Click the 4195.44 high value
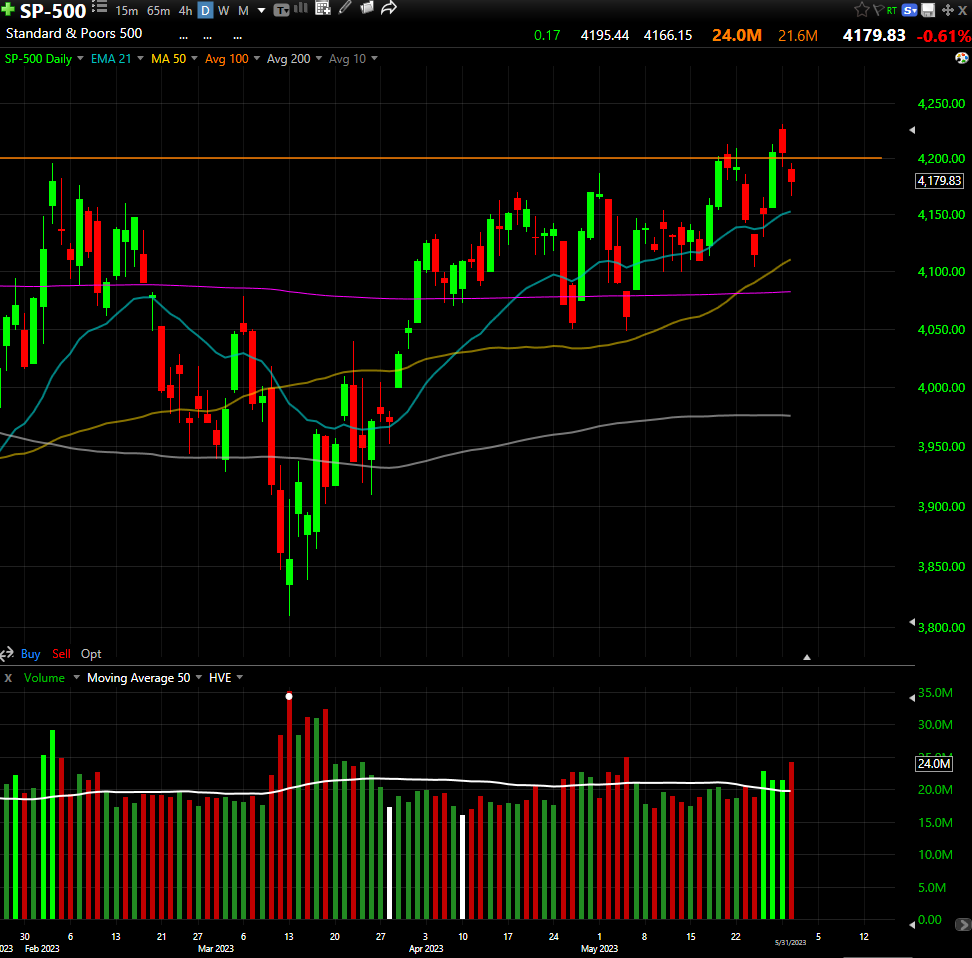Screen dimensions: 972x958 coord(604,35)
